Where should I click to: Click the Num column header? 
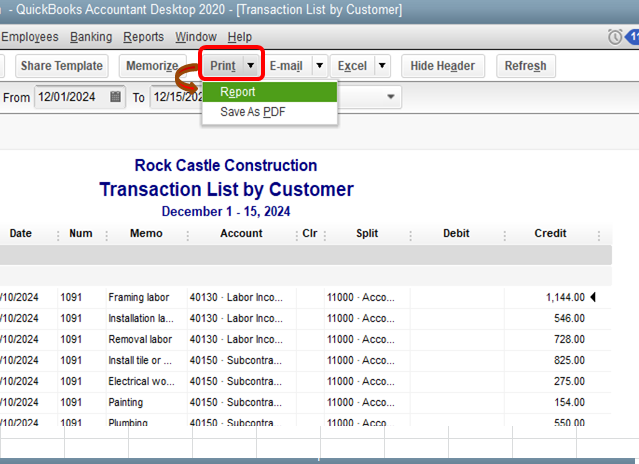point(81,233)
